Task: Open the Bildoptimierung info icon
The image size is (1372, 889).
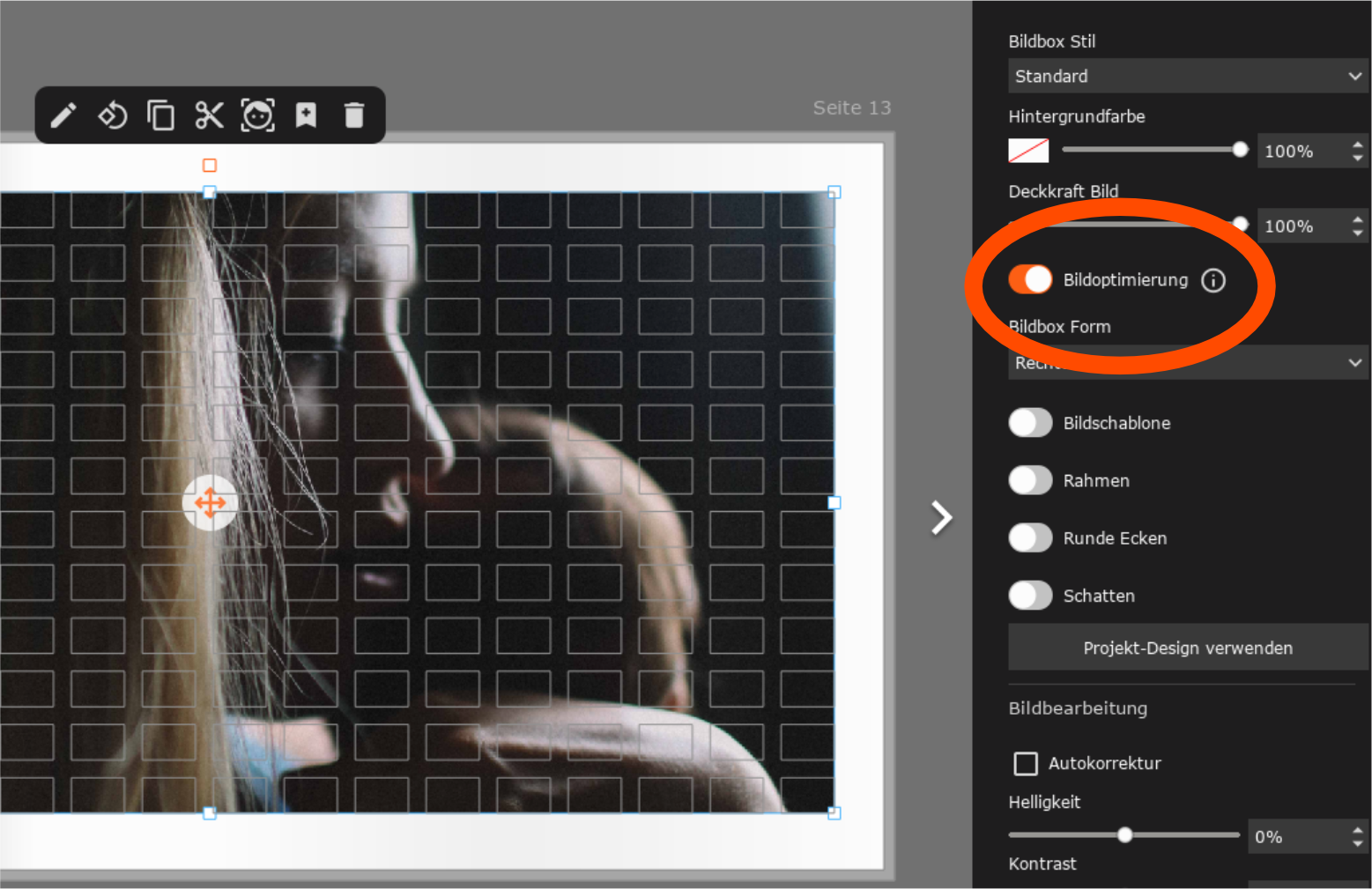Action: (x=1213, y=280)
